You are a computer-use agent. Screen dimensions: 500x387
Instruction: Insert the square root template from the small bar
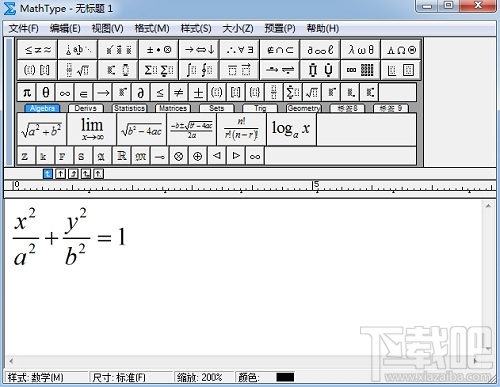(x=312, y=92)
